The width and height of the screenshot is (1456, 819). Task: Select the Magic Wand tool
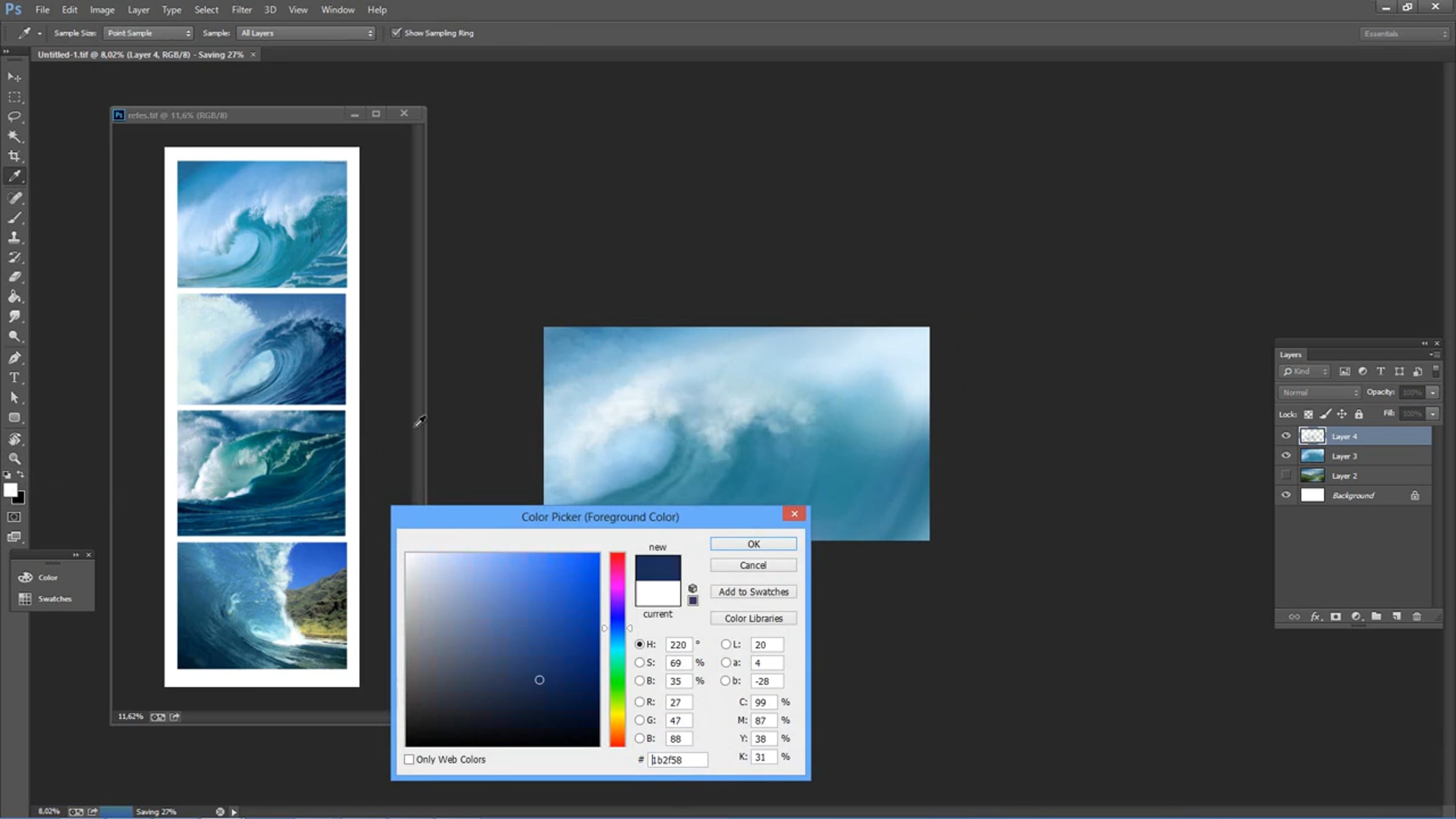(15, 136)
